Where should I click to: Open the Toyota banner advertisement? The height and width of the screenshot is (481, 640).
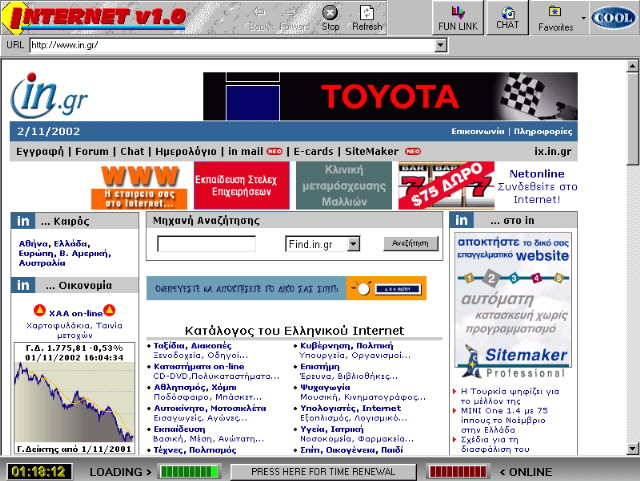(404, 95)
